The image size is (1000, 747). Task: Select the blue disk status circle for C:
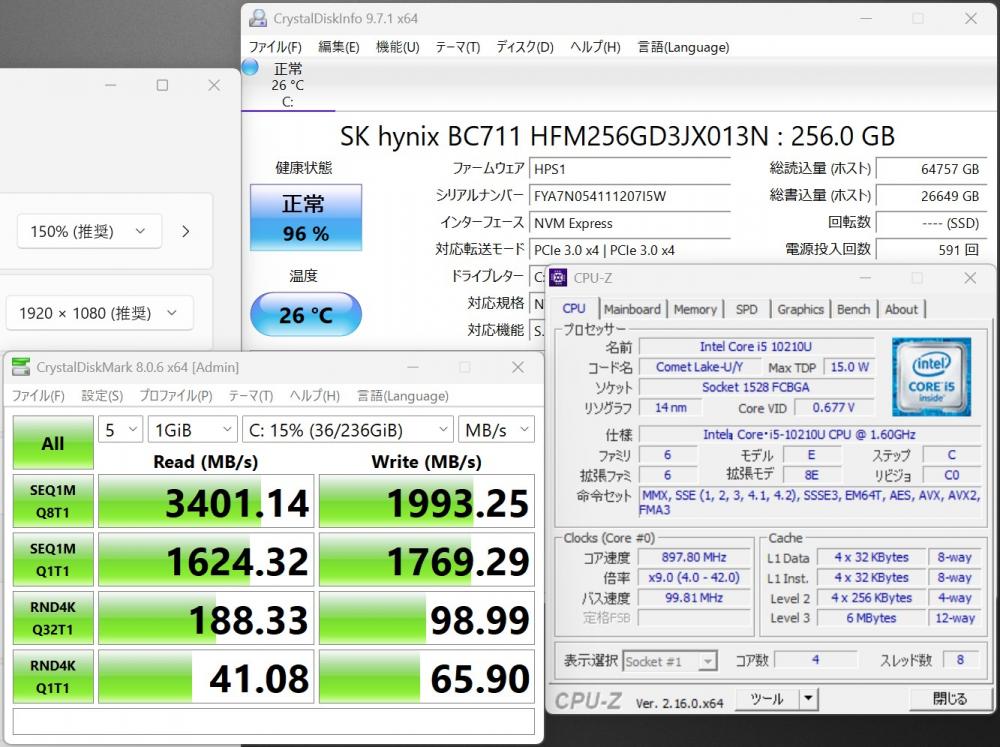[x=250, y=67]
